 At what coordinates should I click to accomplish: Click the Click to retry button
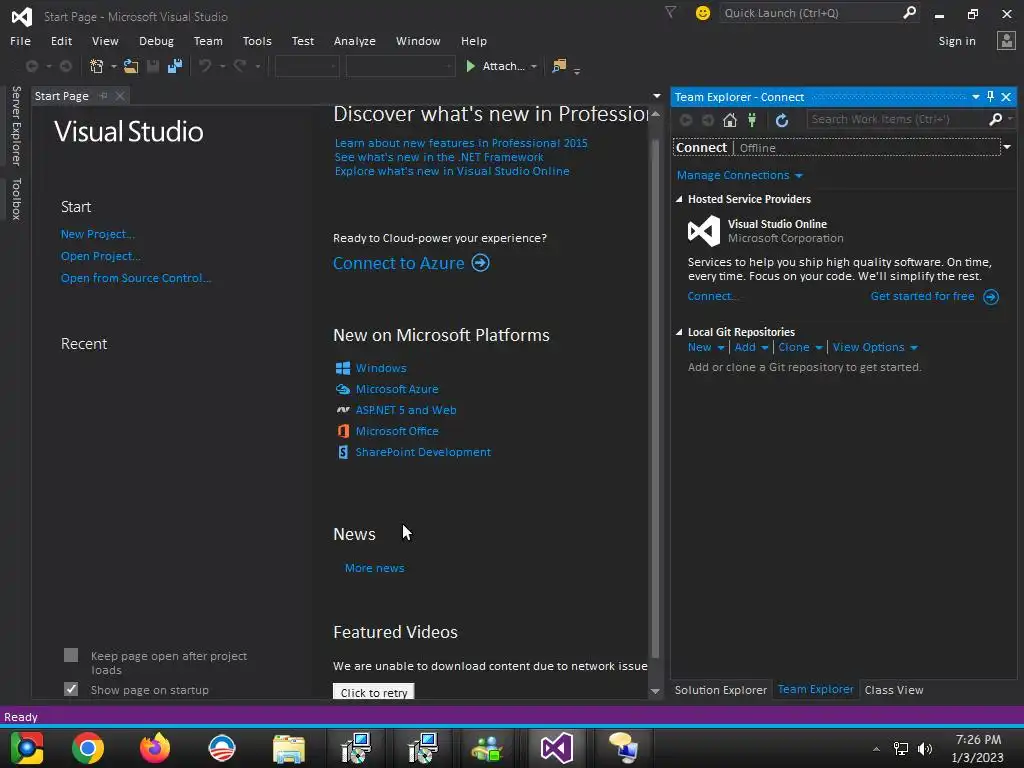374,692
